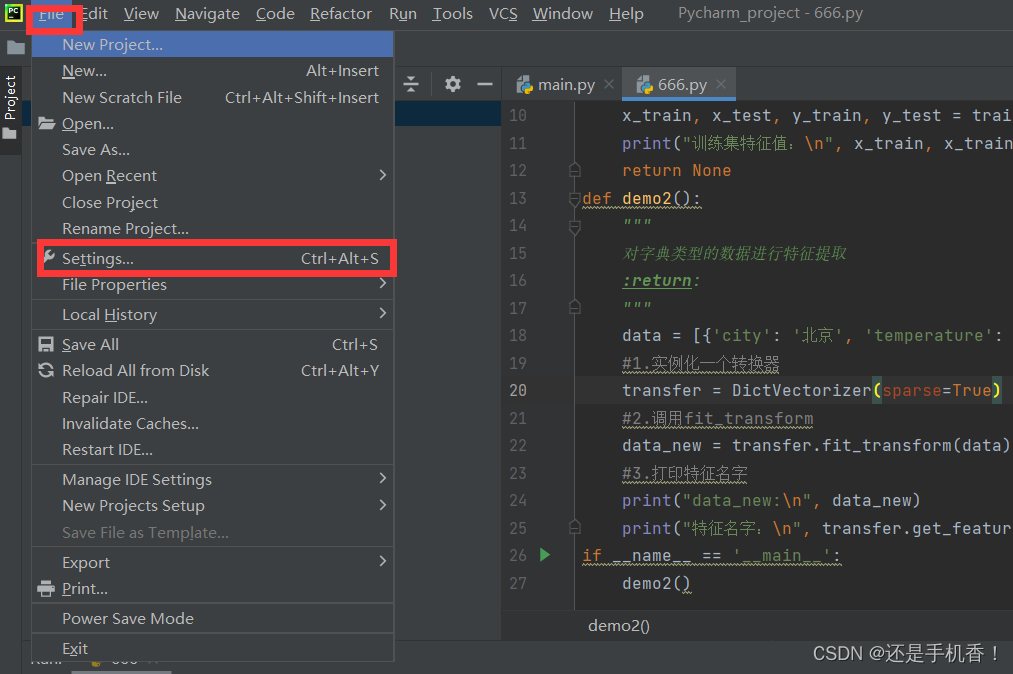The width and height of the screenshot is (1013, 674).
Task: Open the Tools menu
Action: [452, 14]
